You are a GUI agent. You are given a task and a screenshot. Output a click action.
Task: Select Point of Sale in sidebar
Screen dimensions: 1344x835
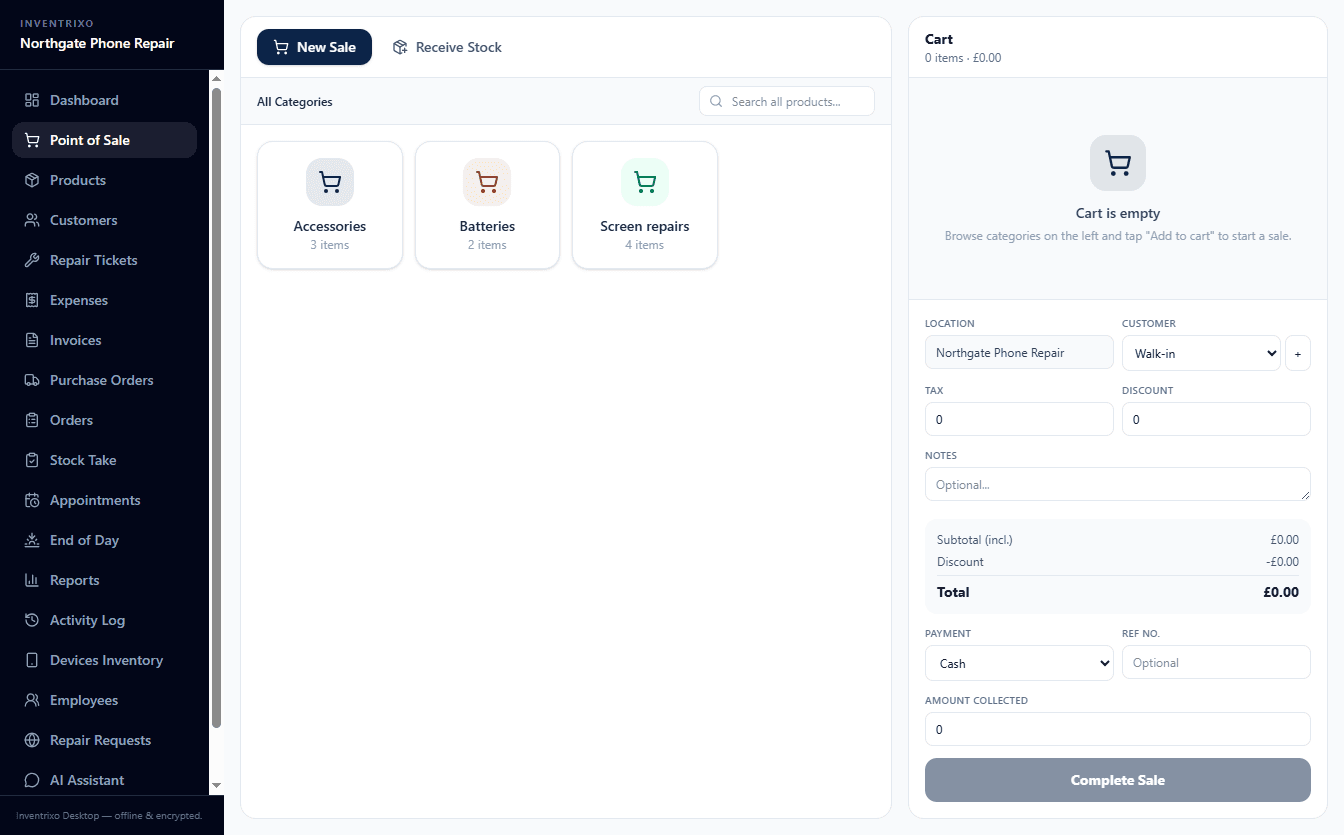(104, 140)
